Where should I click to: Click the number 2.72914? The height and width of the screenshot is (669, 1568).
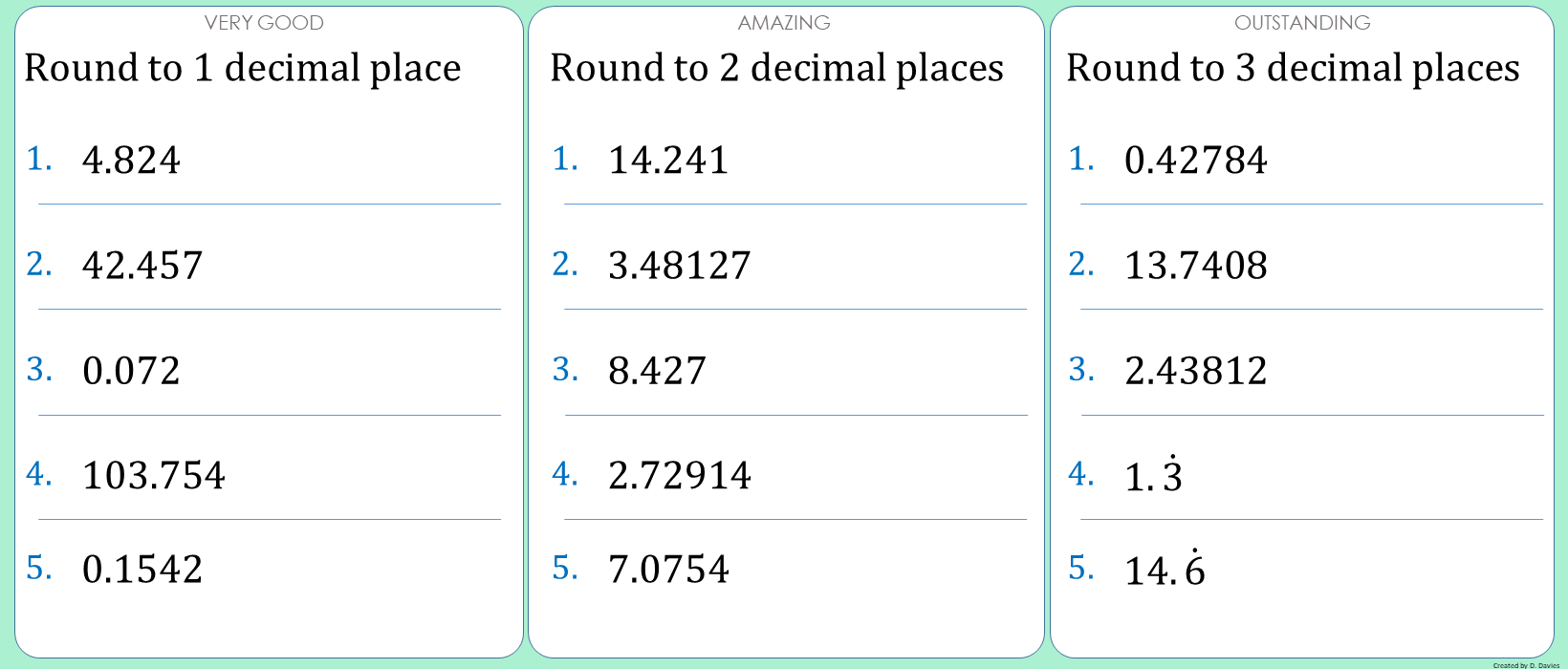pyautogui.click(x=680, y=476)
